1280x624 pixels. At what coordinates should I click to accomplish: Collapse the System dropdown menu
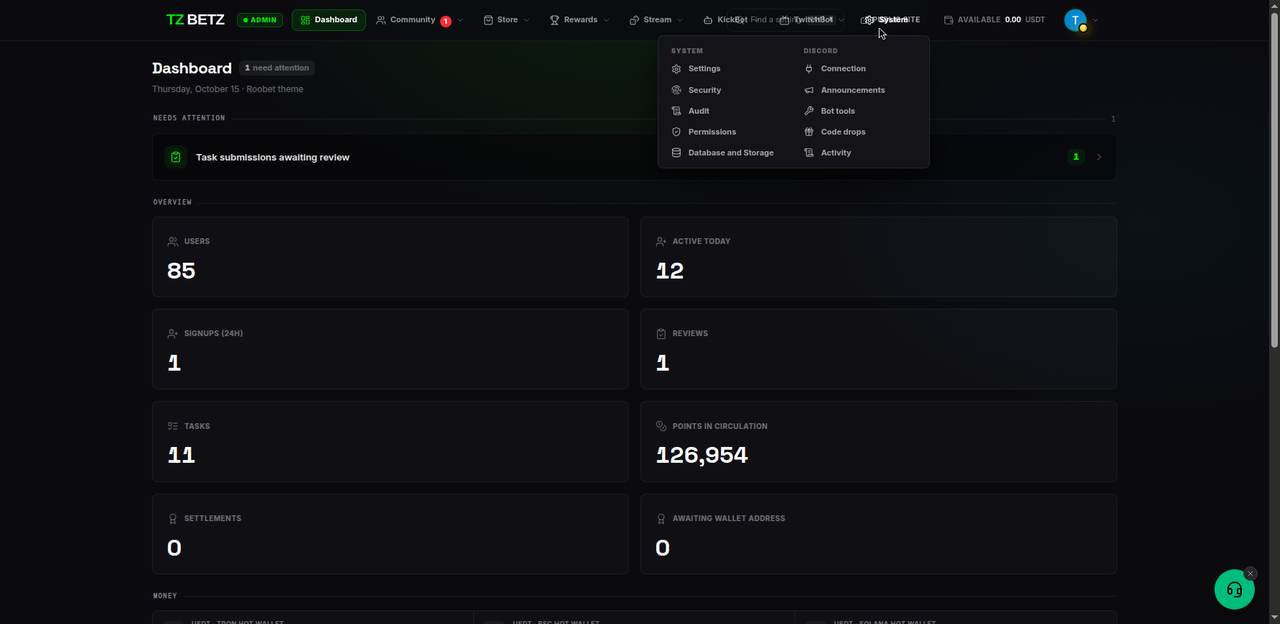[886, 20]
